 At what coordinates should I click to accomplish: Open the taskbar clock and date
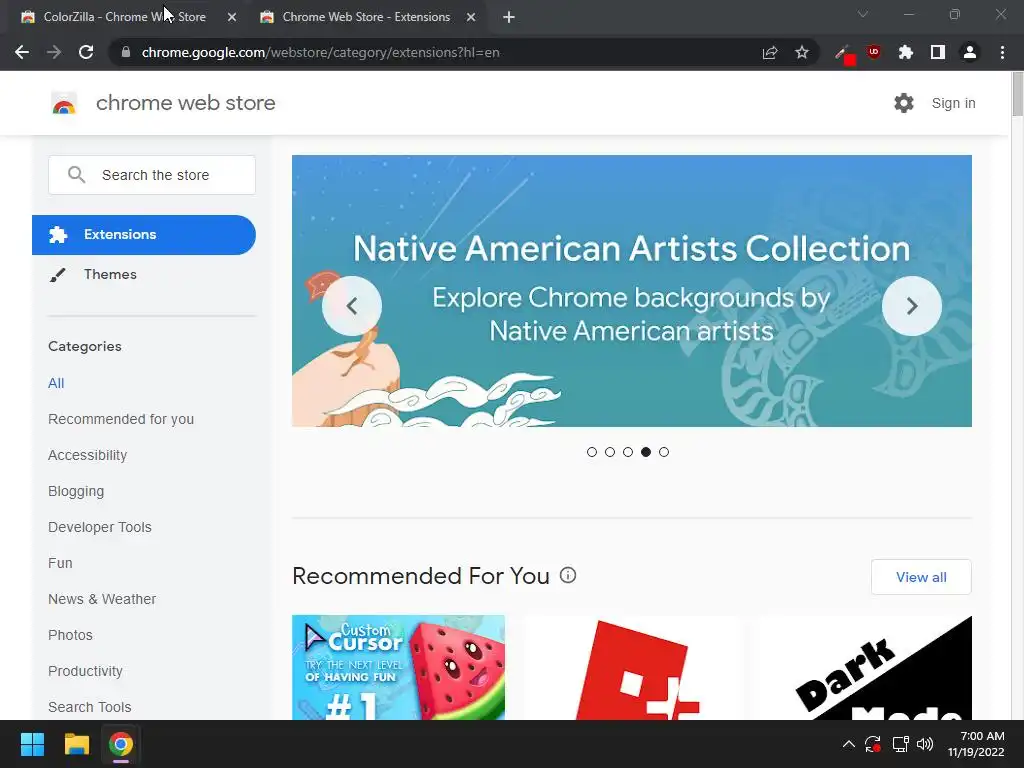pyautogui.click(x=976, y=744)
